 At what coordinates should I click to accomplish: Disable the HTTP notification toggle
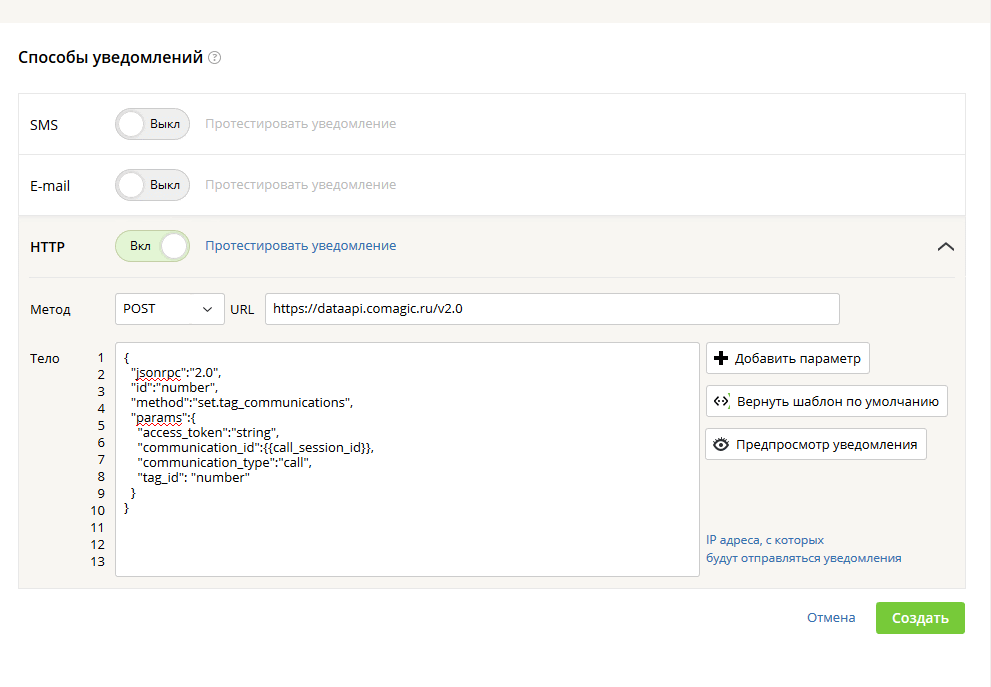(x=152, y=246)
